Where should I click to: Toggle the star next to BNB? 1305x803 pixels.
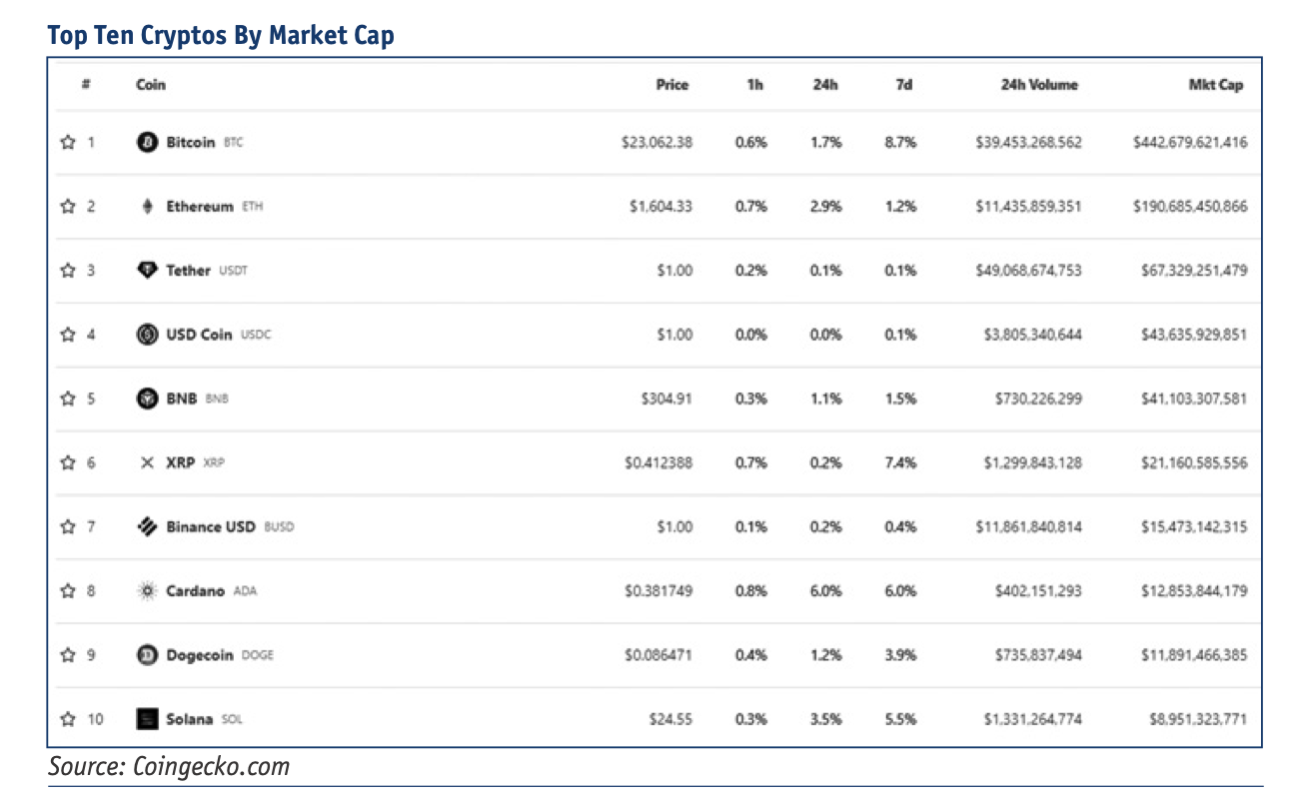pos(68,398)
